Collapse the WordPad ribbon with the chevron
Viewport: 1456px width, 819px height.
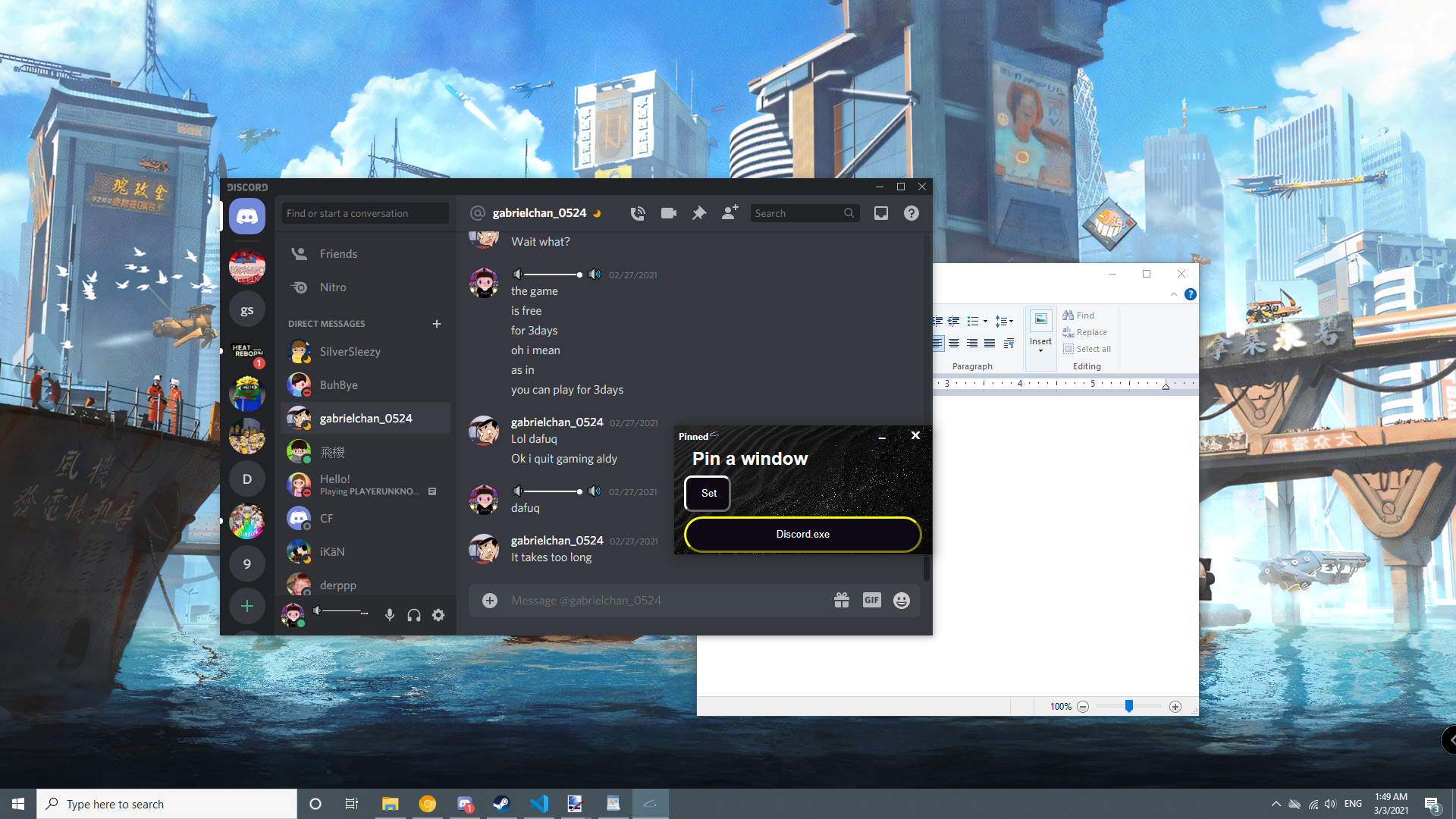point(1175,295)
